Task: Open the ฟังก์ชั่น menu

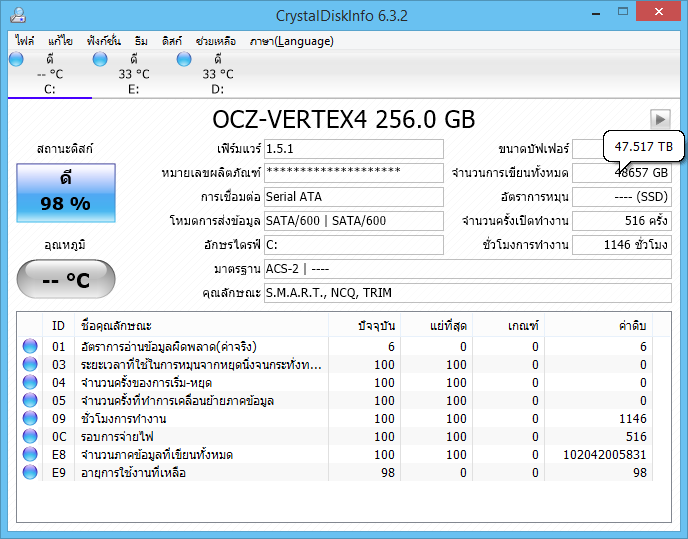Action: (x=104, y=41)
